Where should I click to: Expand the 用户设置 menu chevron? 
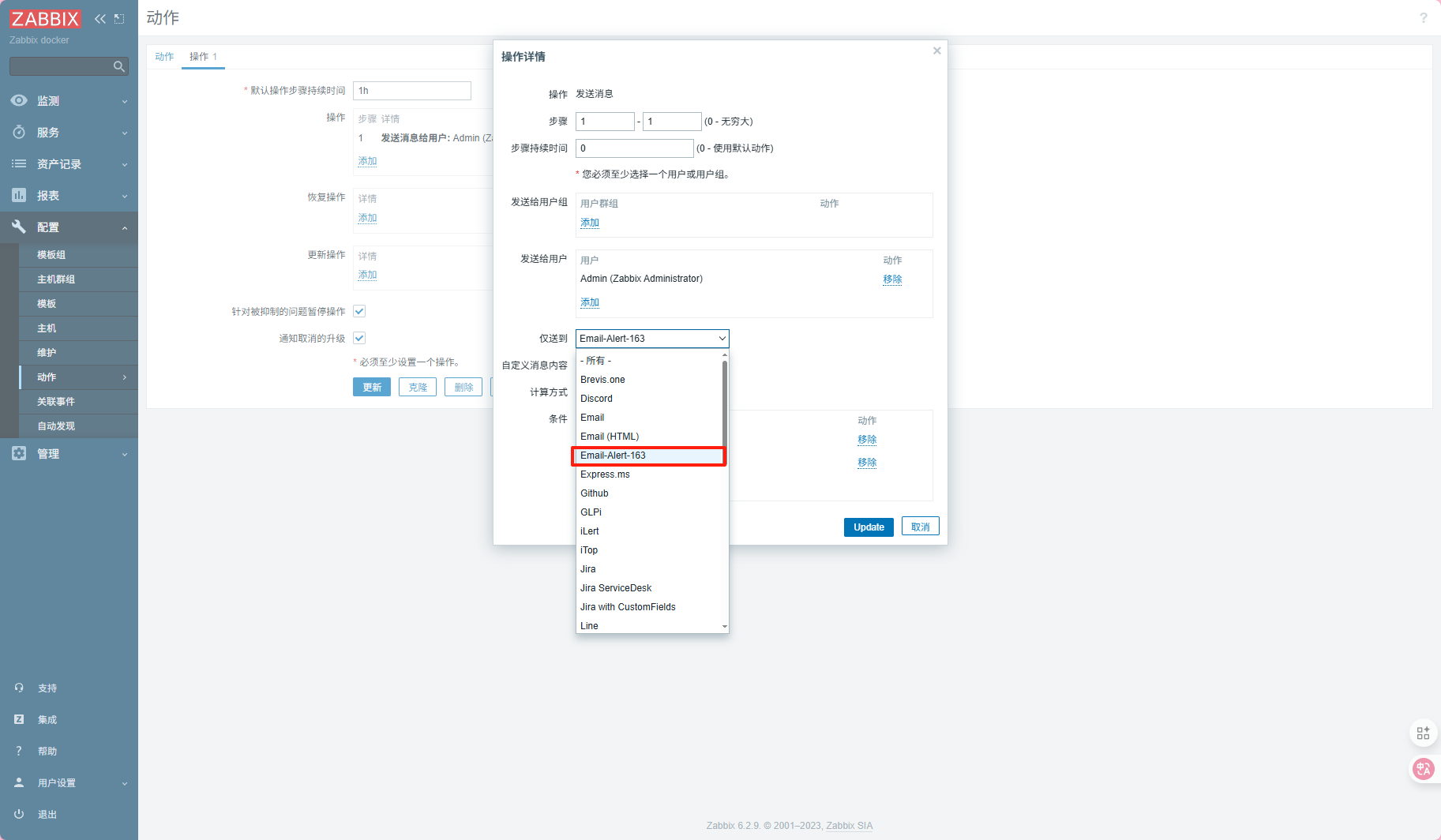[125, 784]
